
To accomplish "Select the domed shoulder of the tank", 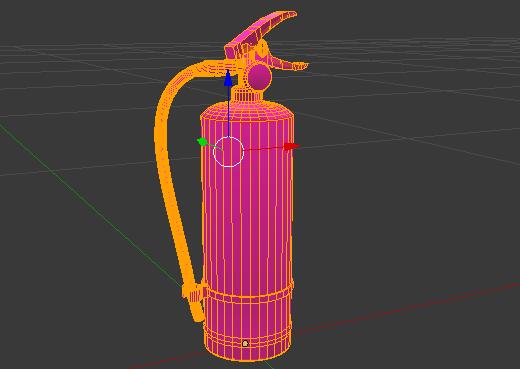I will tap(247, 110).
